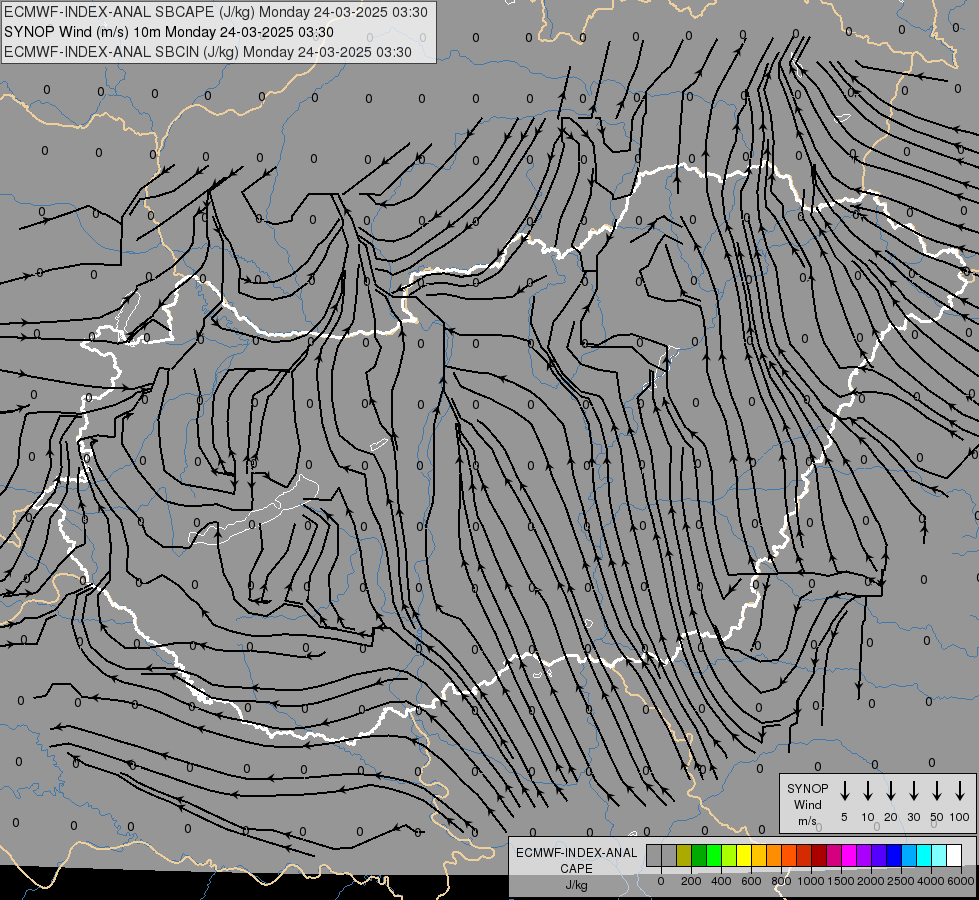Image resolution: width=979 pixels, height=900 pixels.
Task: Select the white CAPE legend swatch
Action: (955, 855)
